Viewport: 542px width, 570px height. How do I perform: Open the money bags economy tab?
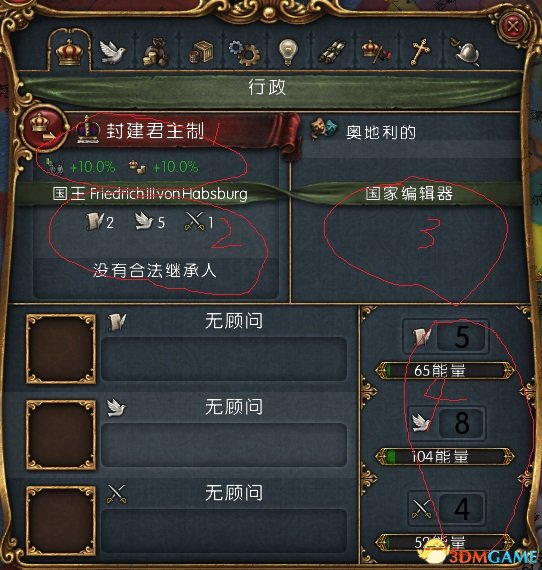click(155, 53)
